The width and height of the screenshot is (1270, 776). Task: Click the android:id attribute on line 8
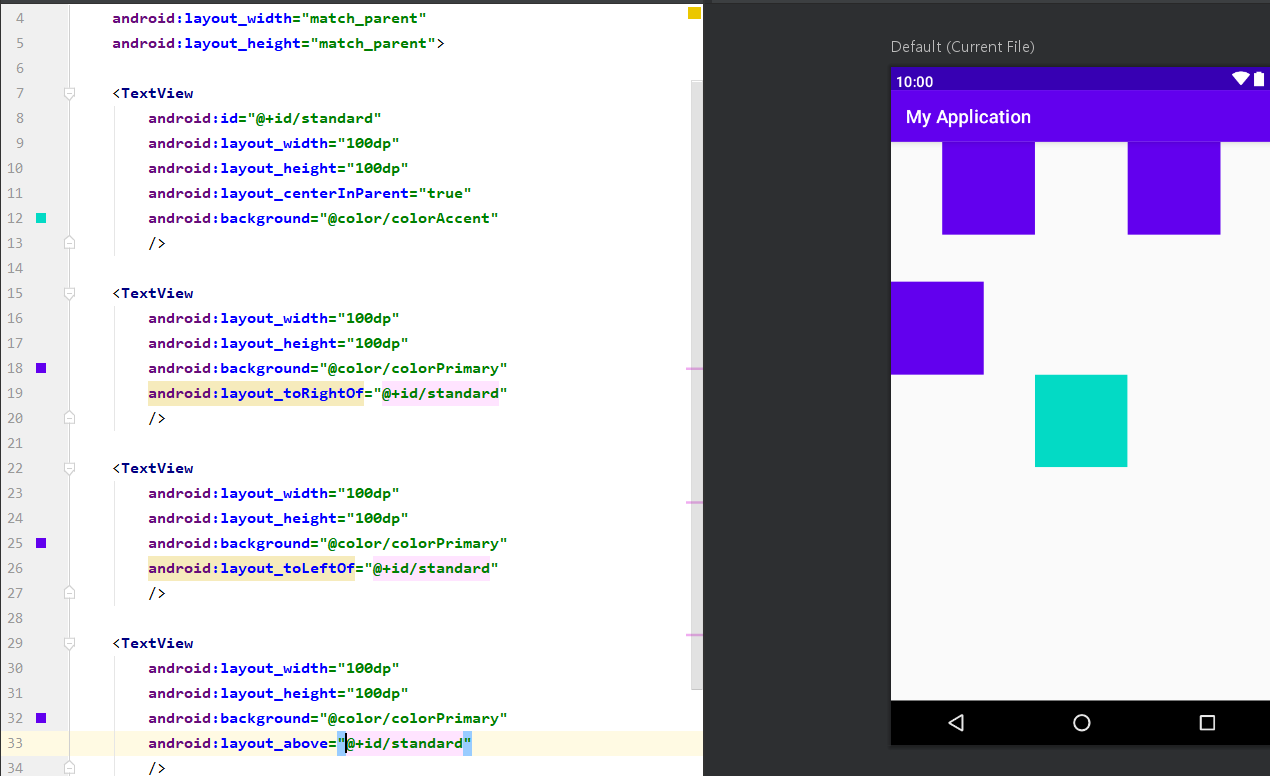tap(198, 118)
